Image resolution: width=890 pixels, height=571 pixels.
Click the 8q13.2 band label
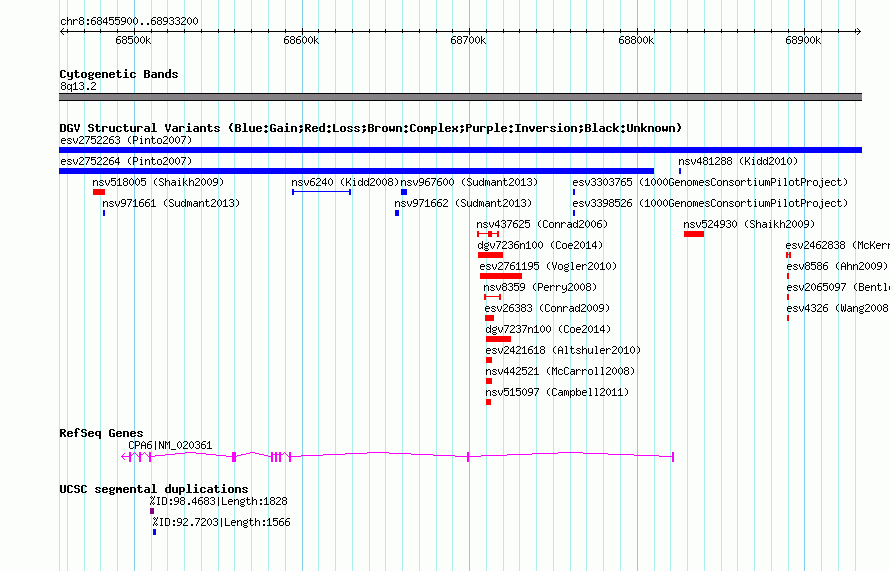click(78, 86)
